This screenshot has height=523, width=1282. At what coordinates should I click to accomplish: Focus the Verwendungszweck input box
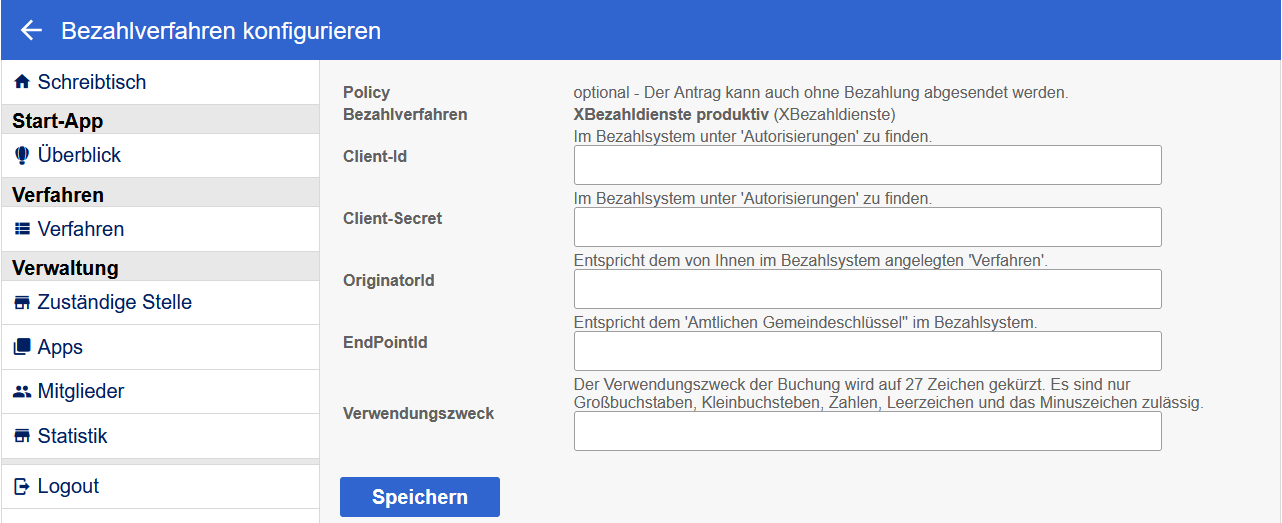click(867, 431)
